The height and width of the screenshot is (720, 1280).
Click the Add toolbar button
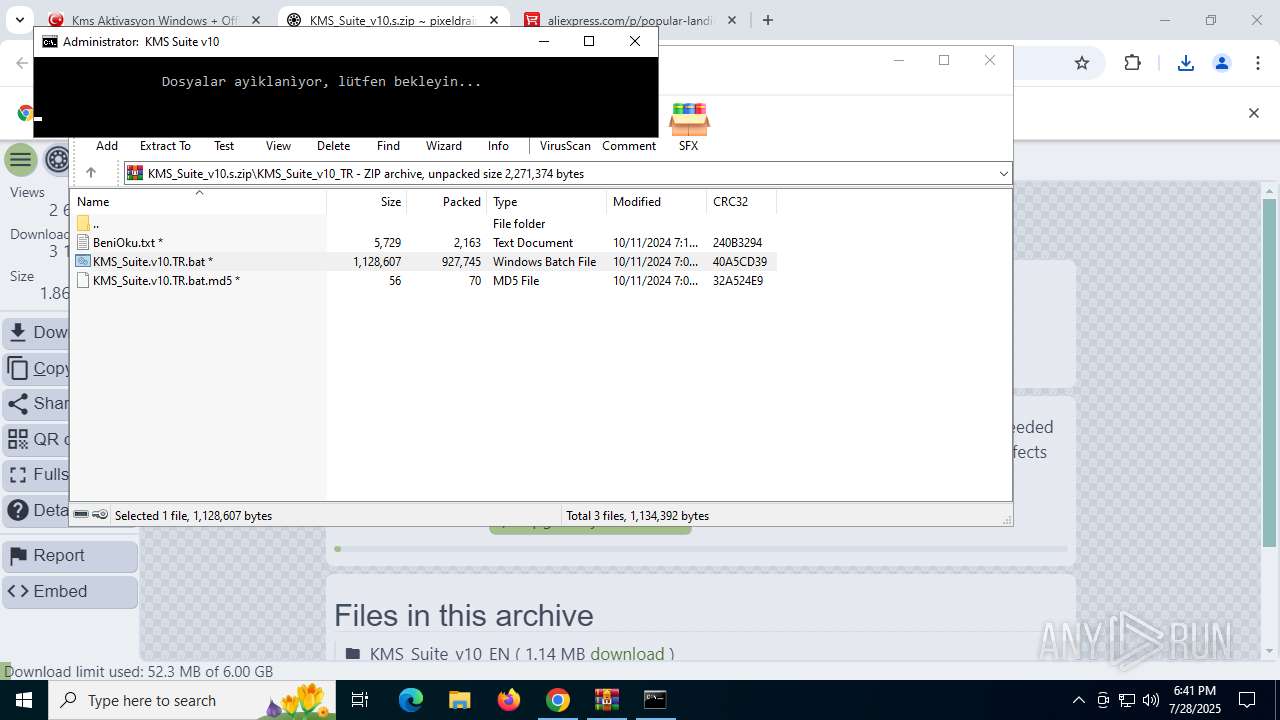pos(107,146)
